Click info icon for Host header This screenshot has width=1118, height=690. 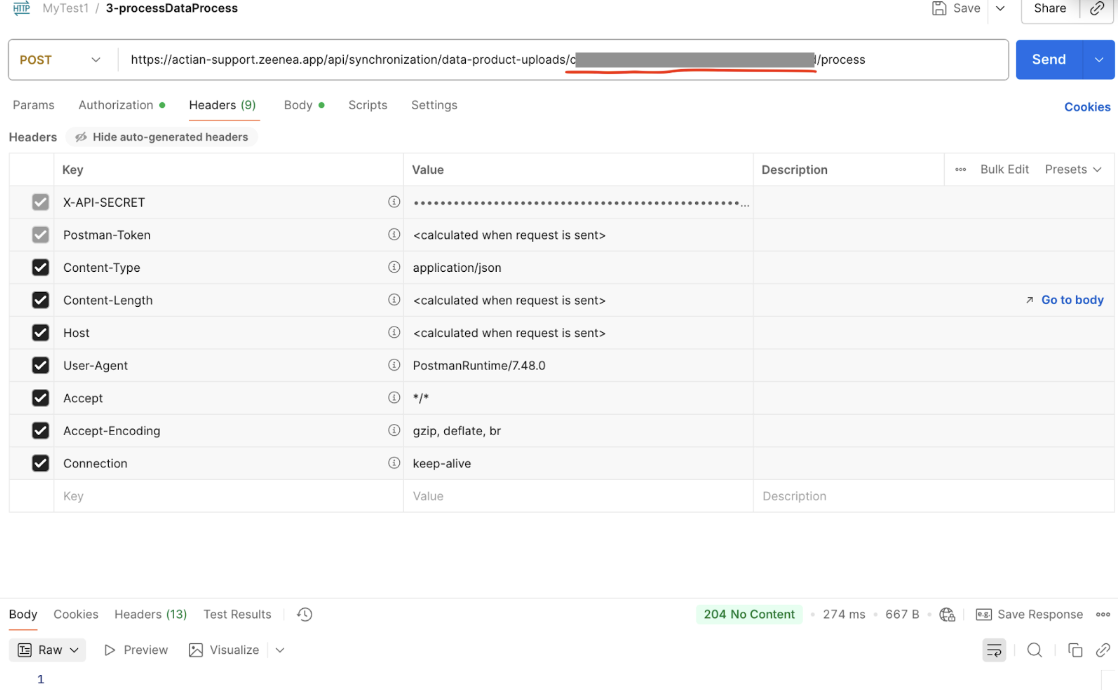pyautogui.click(x=394, y=332)
